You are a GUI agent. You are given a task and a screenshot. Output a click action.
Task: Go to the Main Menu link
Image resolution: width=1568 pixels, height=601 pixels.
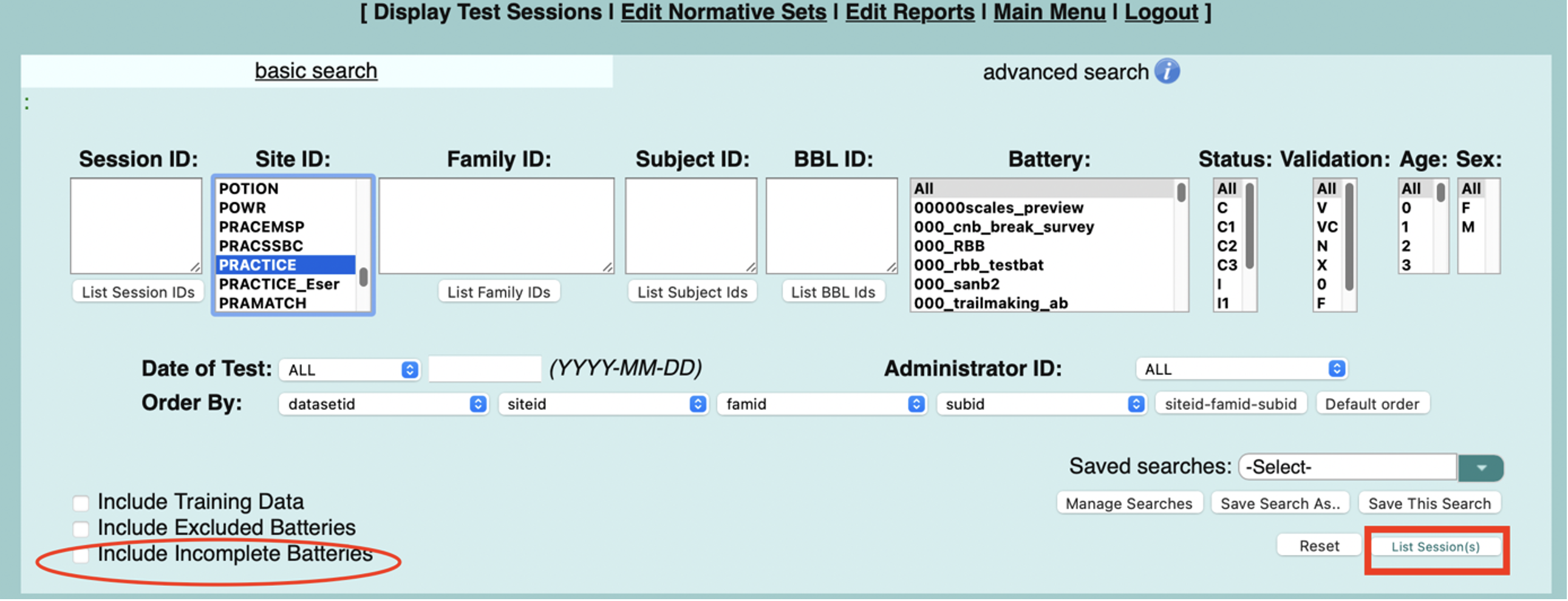[x=1050, y=12]
